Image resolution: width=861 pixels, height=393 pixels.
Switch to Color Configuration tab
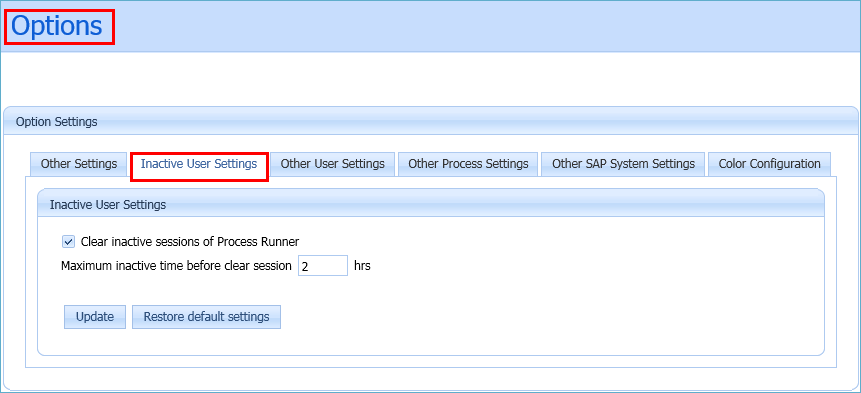(x=769, y=164)
